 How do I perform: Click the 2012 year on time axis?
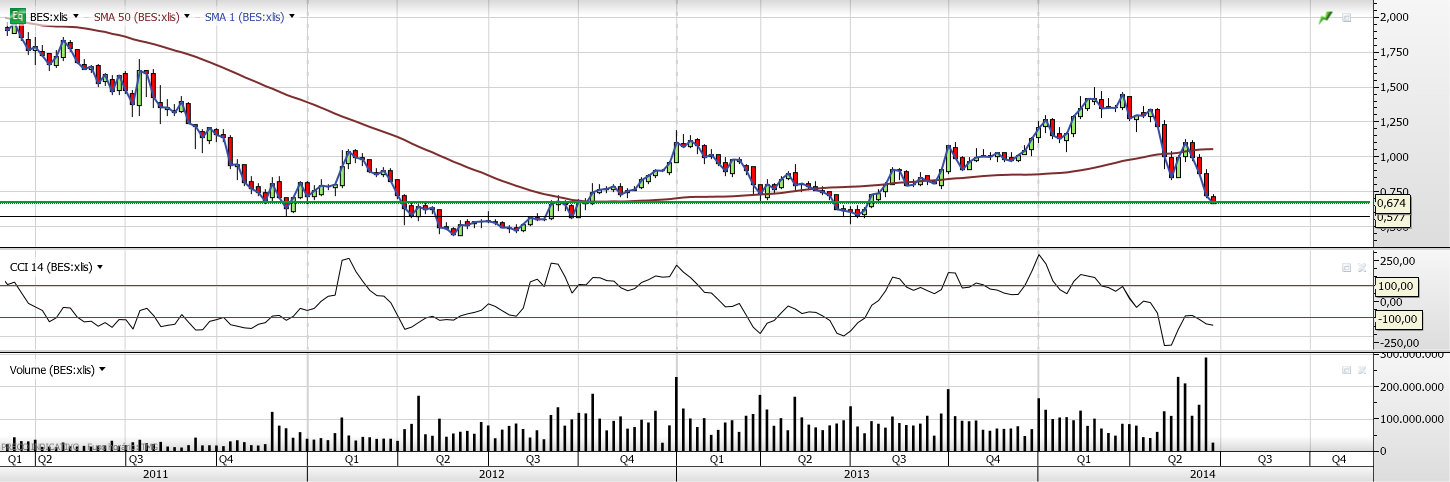[491, 474]
